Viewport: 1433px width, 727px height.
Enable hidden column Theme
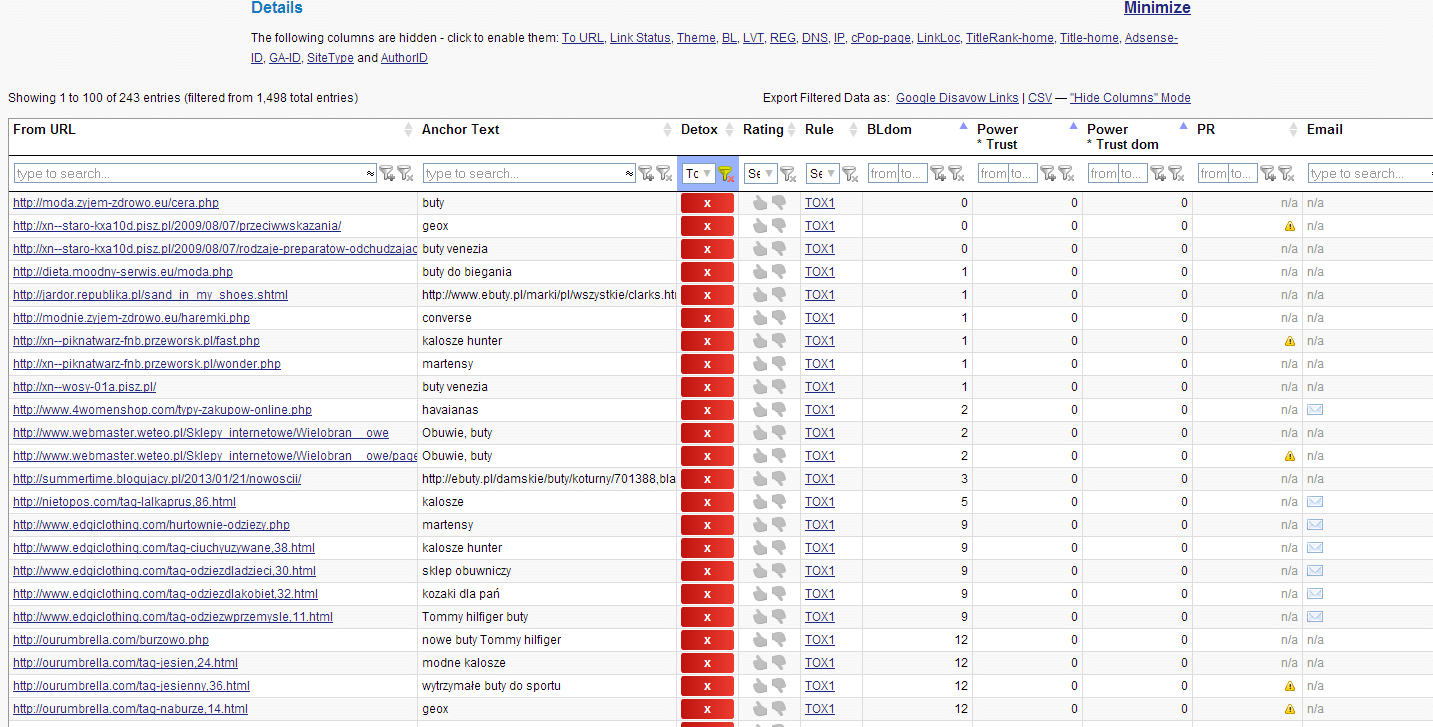(696, 38)
